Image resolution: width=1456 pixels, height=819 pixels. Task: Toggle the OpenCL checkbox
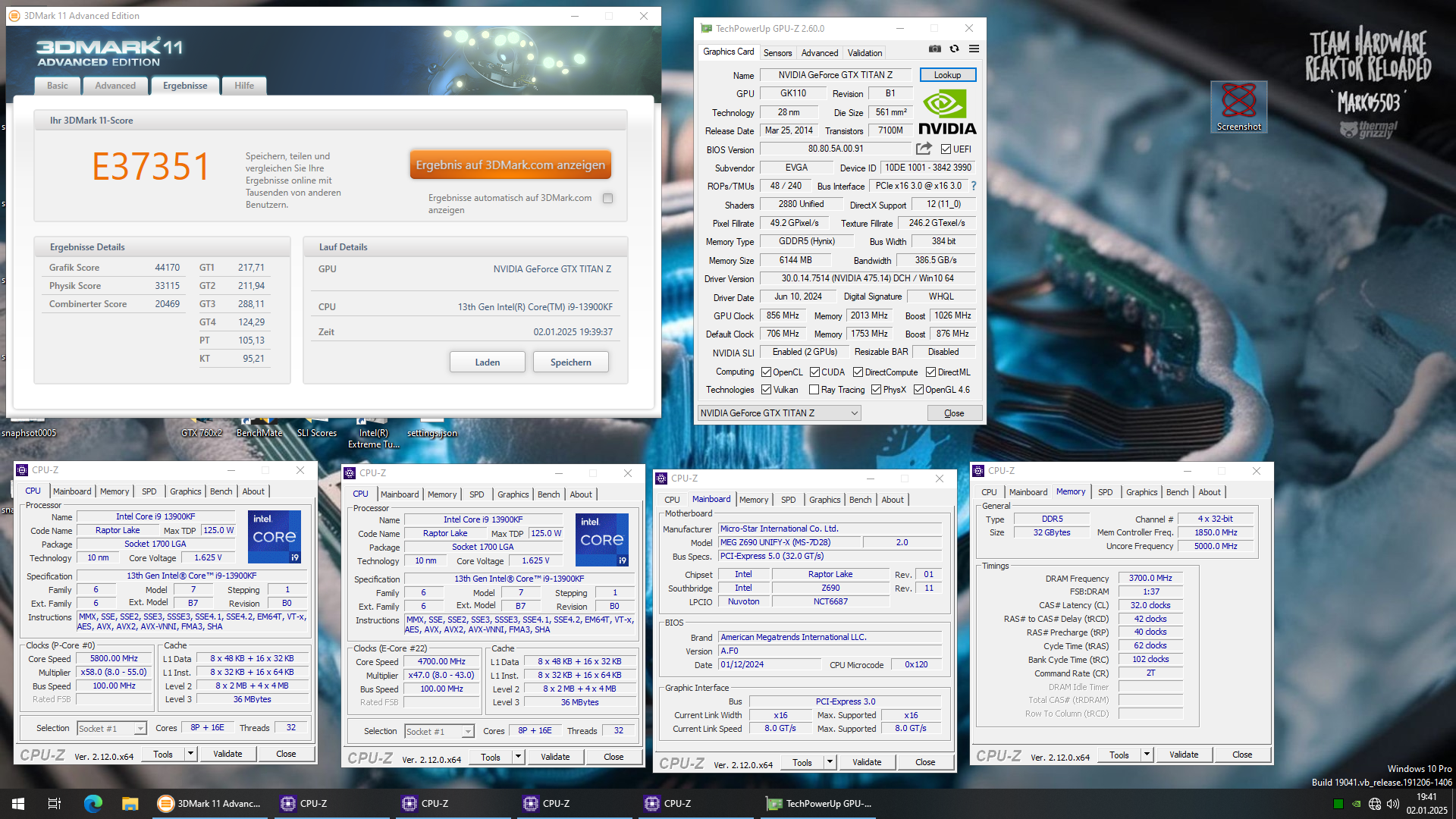766,372
